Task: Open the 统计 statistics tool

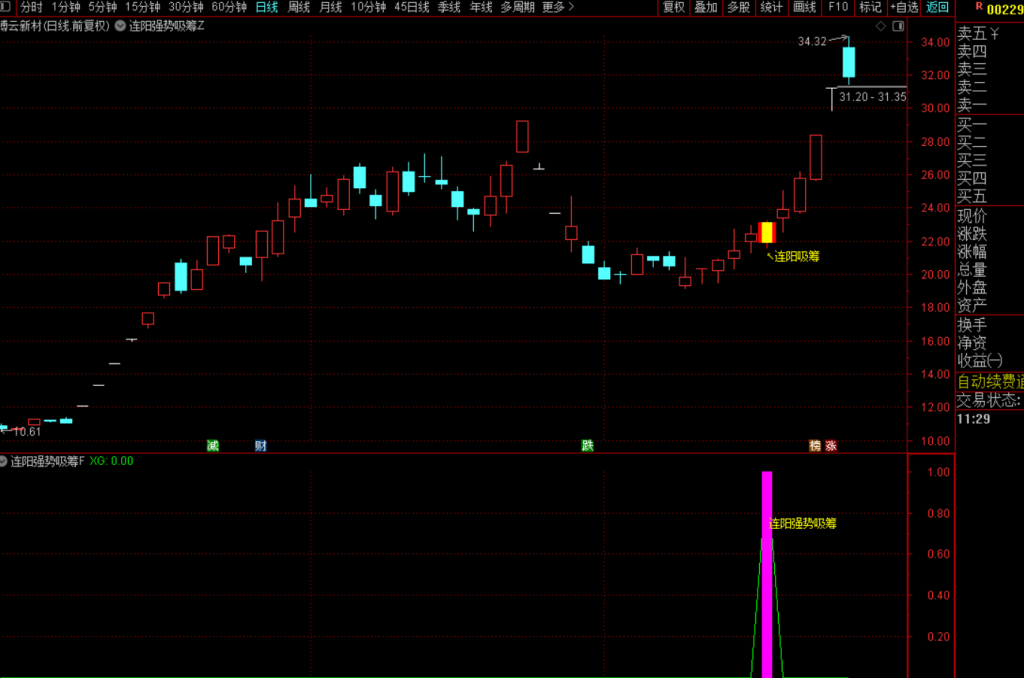Action: [771, 7]
